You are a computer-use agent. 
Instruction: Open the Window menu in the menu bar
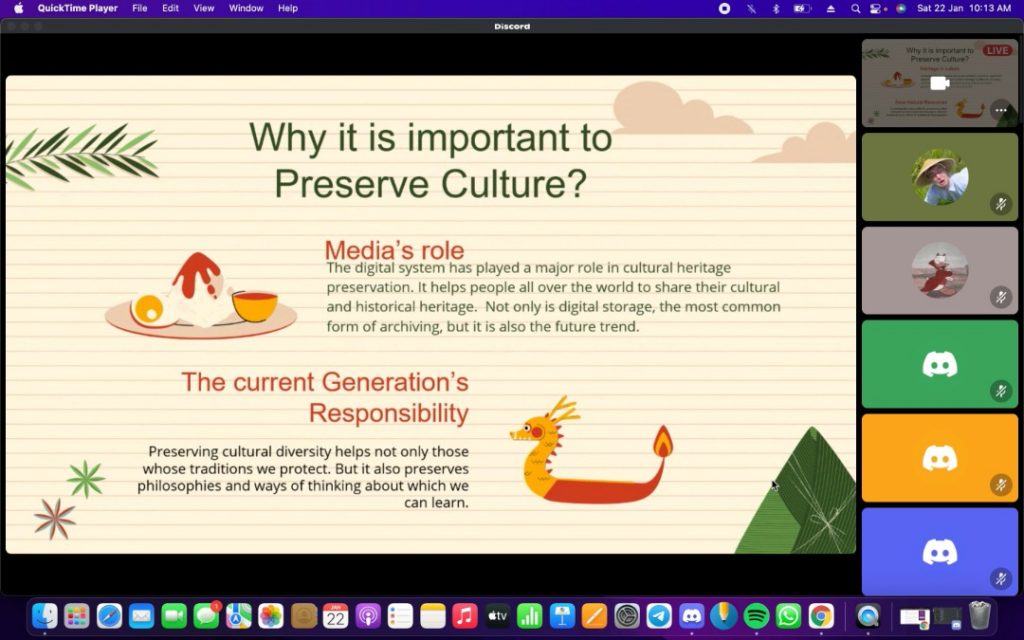click(246, 8)
